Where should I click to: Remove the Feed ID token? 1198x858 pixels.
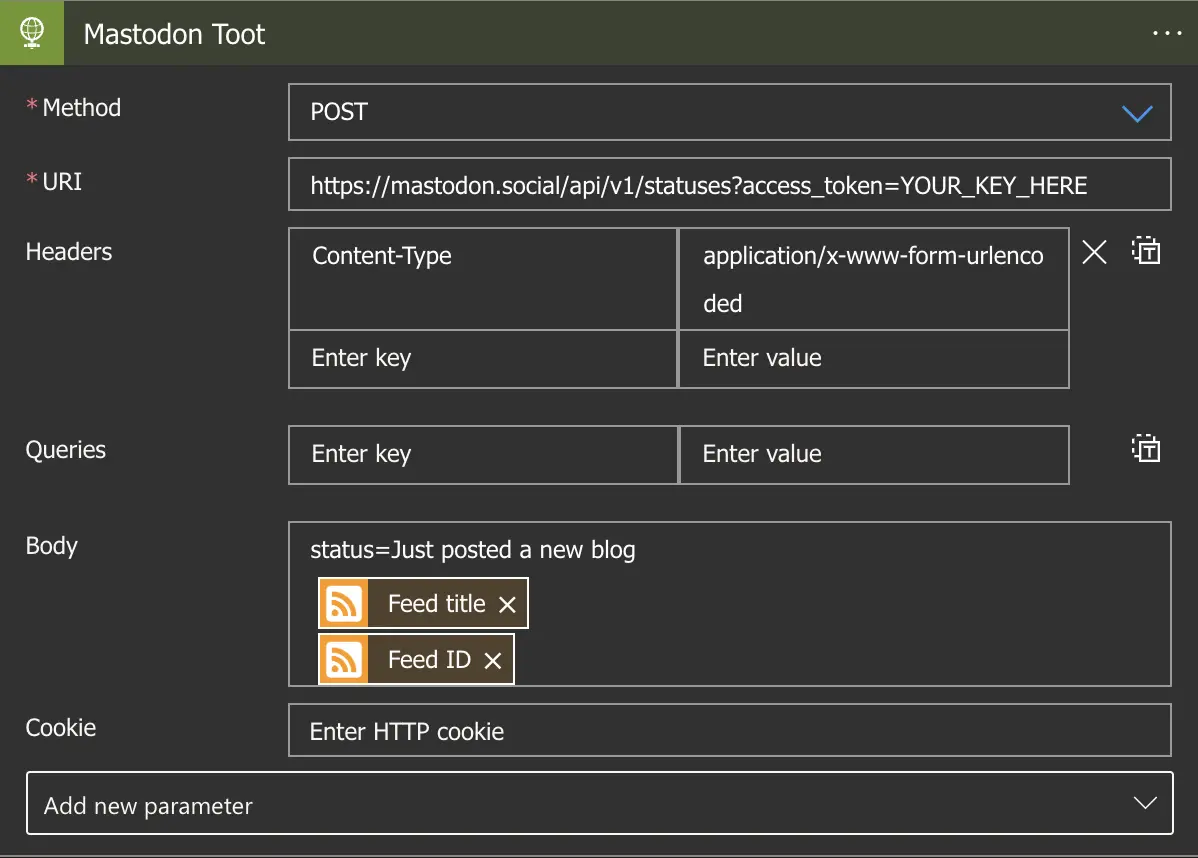(x=493, y=661)
